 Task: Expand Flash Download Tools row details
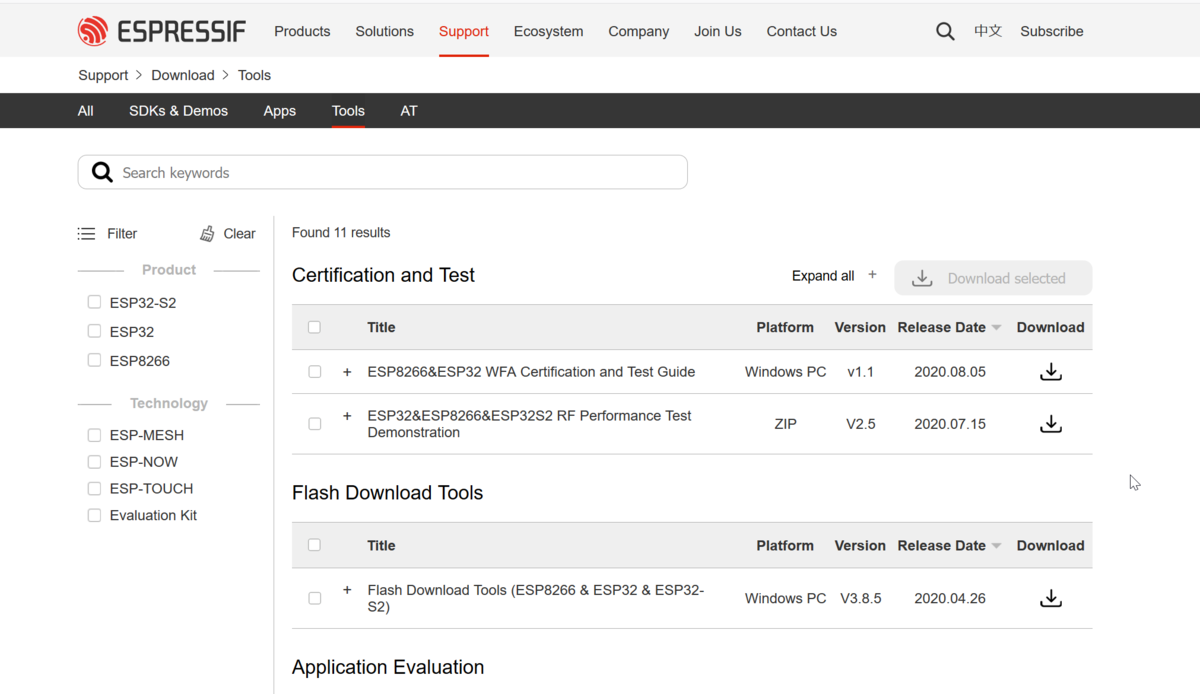tap(347, 590)
